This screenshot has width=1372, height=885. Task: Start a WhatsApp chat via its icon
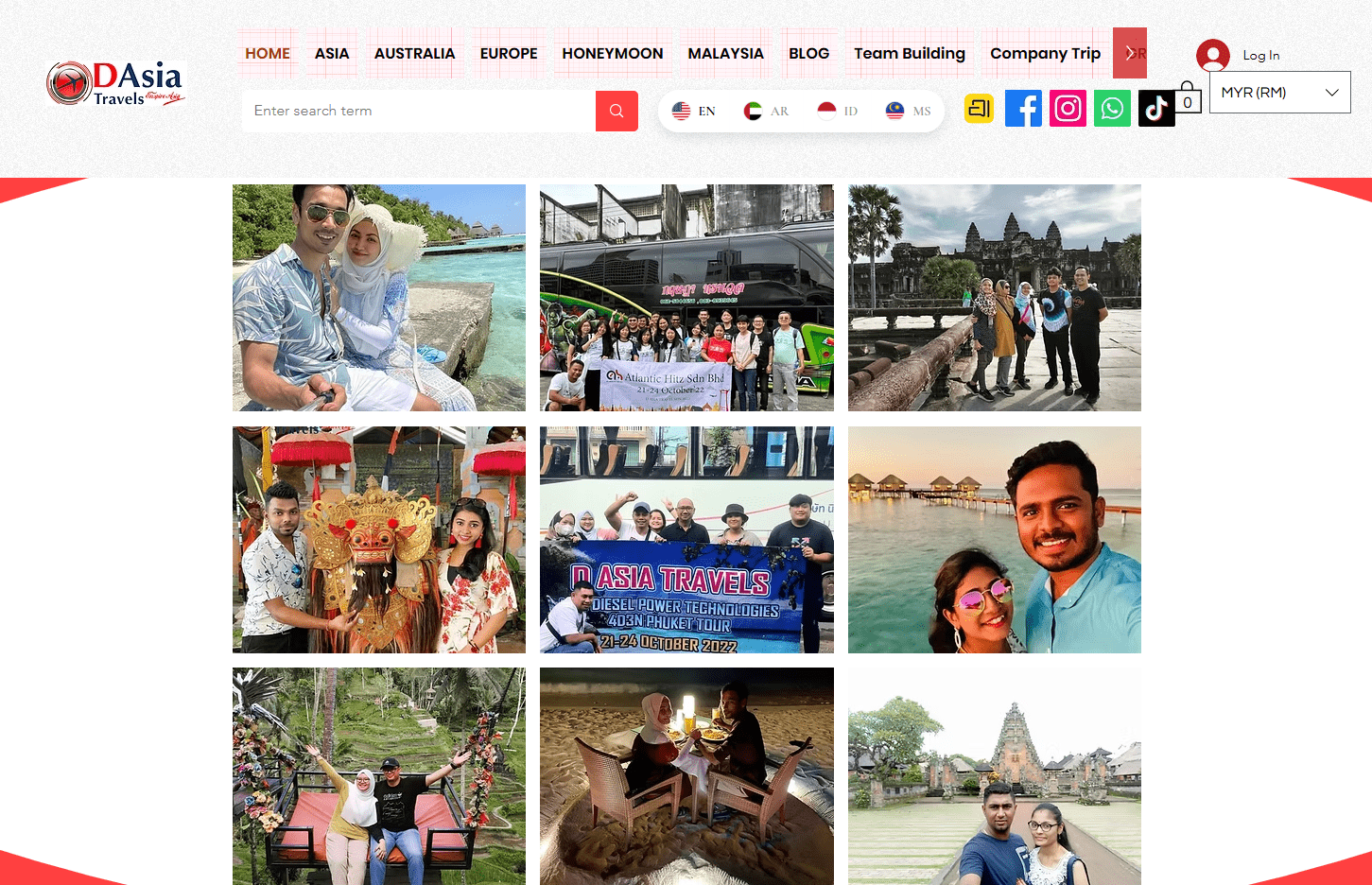[x=1112, y=108]
